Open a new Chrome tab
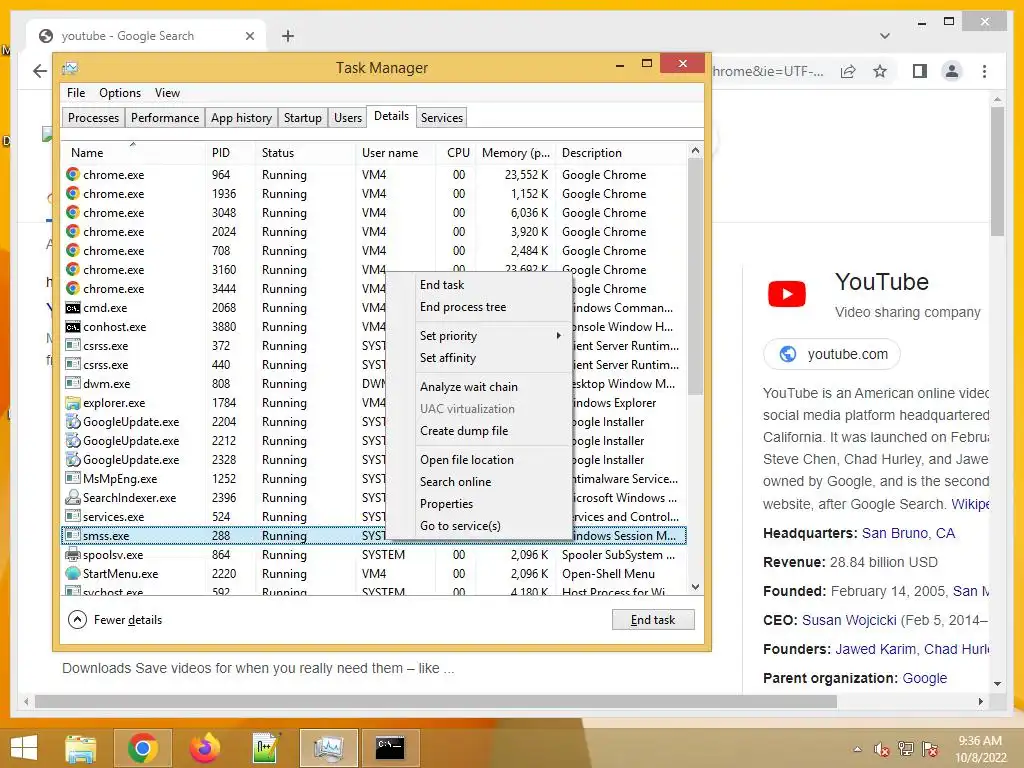The width and height of the screenshot is (1024, 768). [288, 36]
